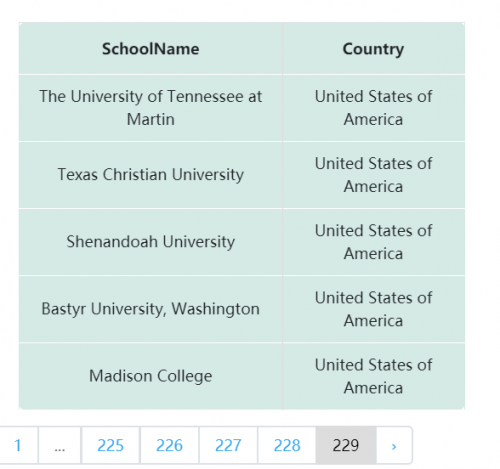
Task: Click the Country column header
Action: (373, 49)
